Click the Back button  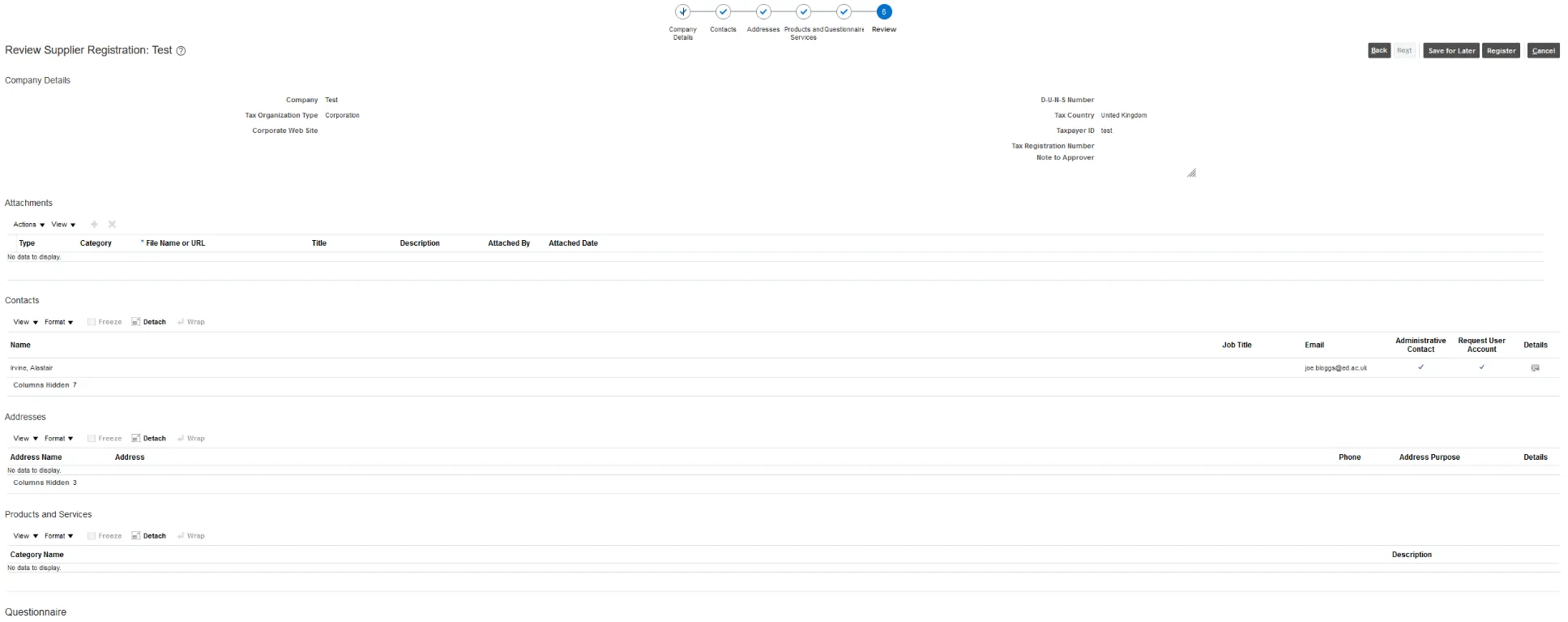(1378, 50)
